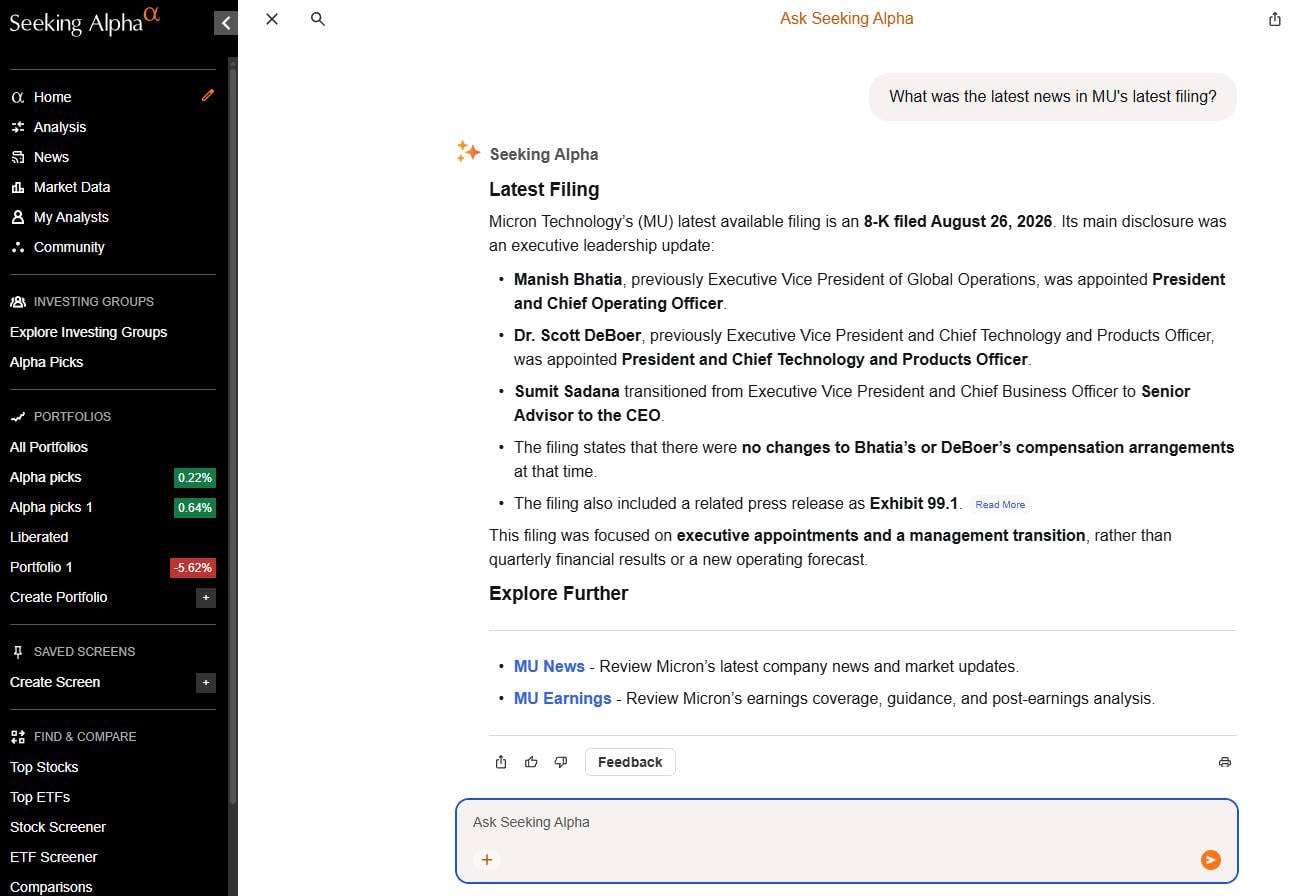Click Create Screen label
Screen dimensions: 1297x896
click(55, 682)
